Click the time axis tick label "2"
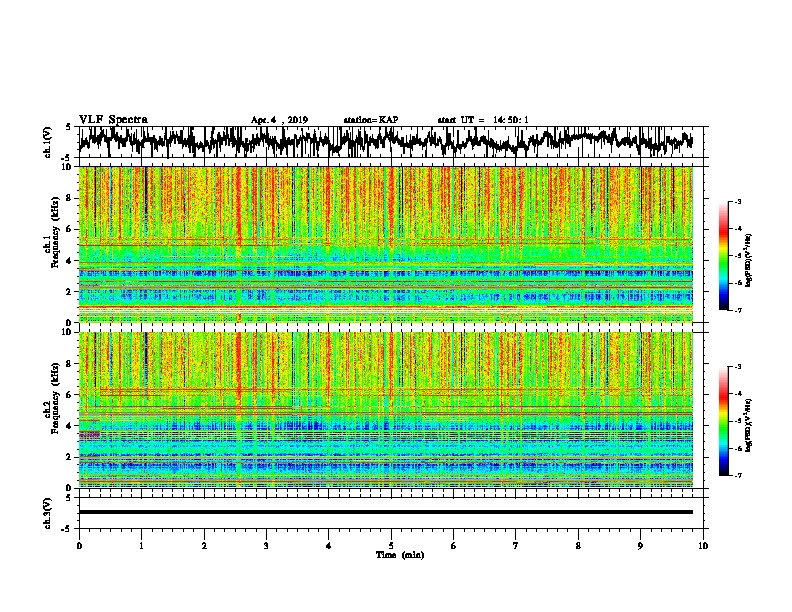This screenshot has height=612, width=792. (x=204, y=546)
